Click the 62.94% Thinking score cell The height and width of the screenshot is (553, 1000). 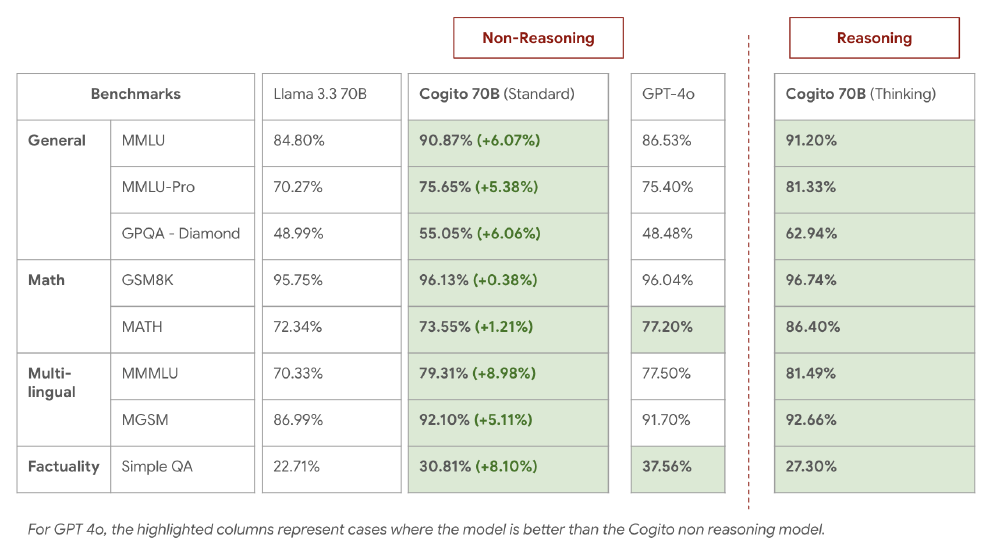click(x=874, y=234)
